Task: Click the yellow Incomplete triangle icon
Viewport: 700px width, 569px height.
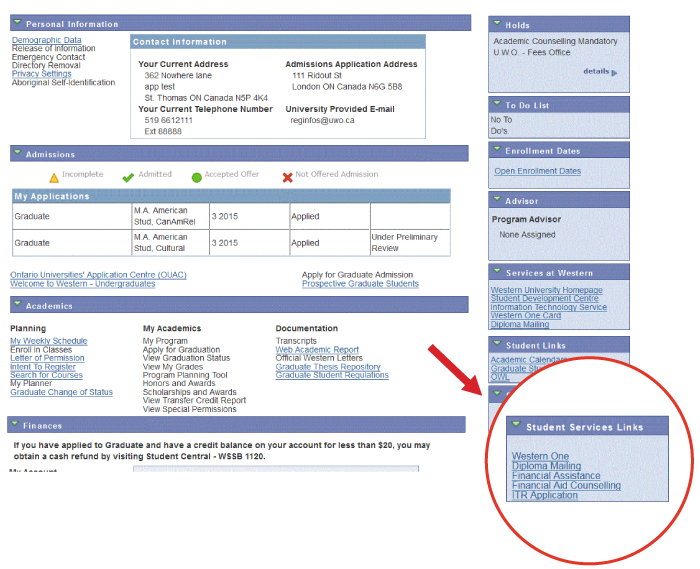Action: pyautogui.click(x=54, y=178)
